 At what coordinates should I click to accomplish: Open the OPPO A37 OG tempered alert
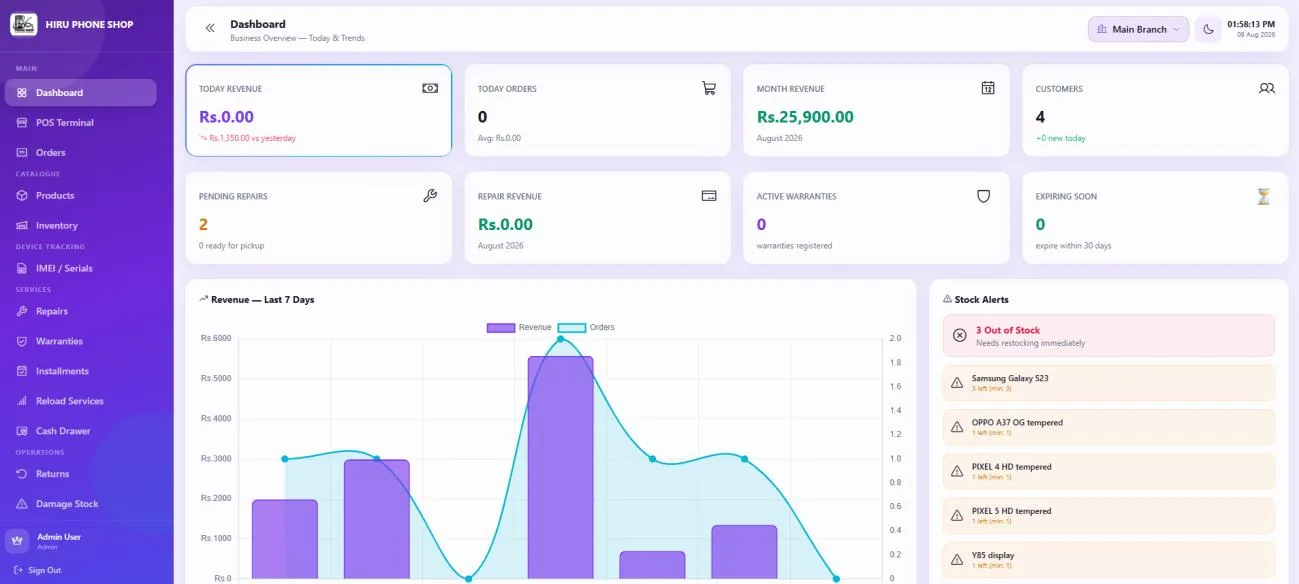click(x=1108, y=427)
